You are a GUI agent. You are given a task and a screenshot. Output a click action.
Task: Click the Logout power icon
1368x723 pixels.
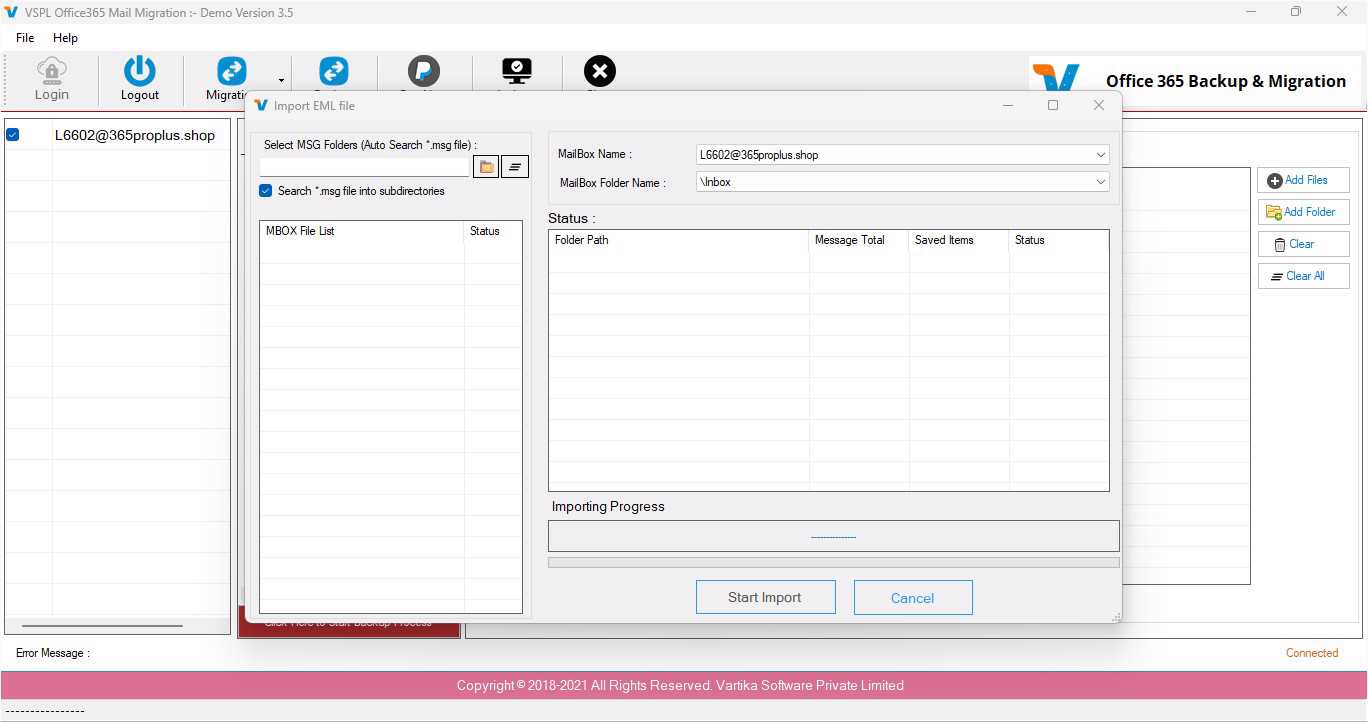pos(140,71)
